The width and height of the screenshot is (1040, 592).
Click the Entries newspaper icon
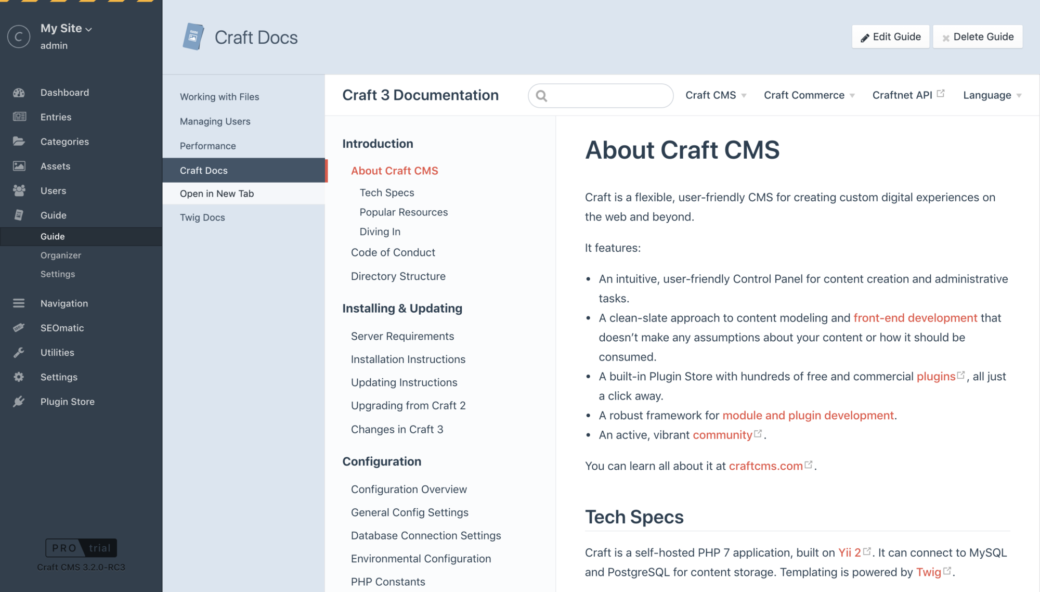coord(19,117)
